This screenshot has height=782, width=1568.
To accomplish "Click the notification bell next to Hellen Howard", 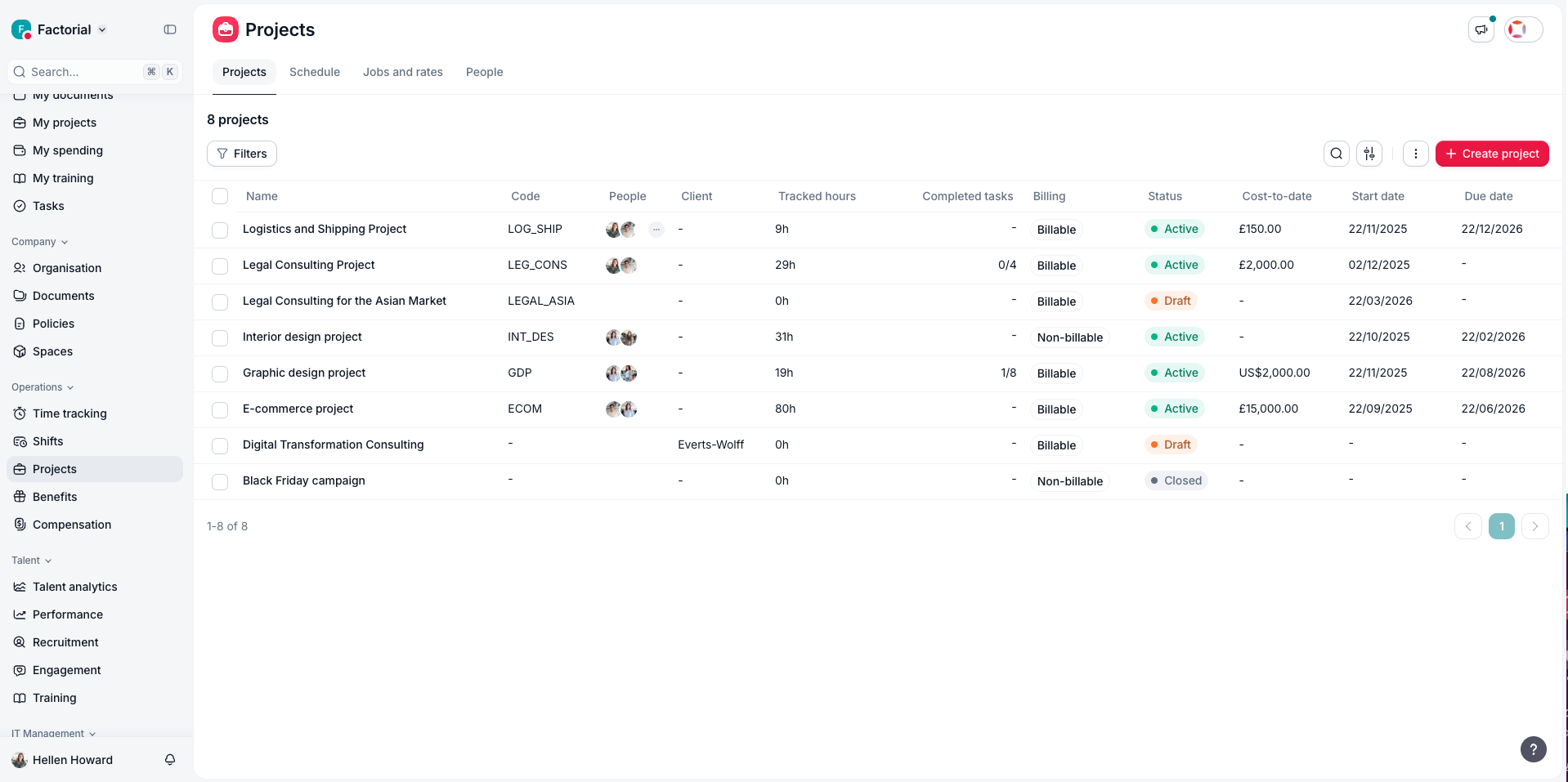I will [x=169, y=759].
